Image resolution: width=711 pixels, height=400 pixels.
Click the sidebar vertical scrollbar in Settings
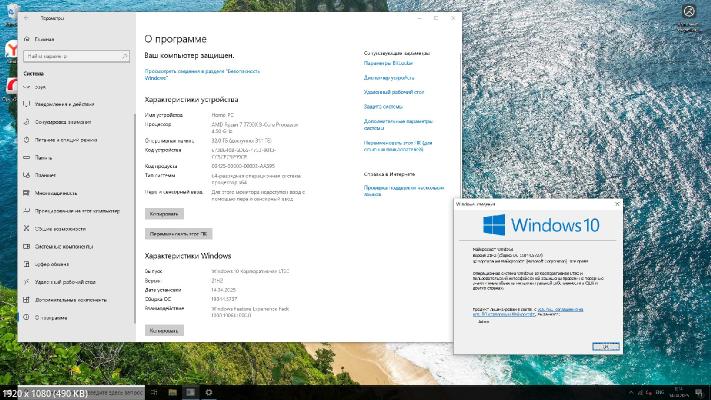coord(134,218)
